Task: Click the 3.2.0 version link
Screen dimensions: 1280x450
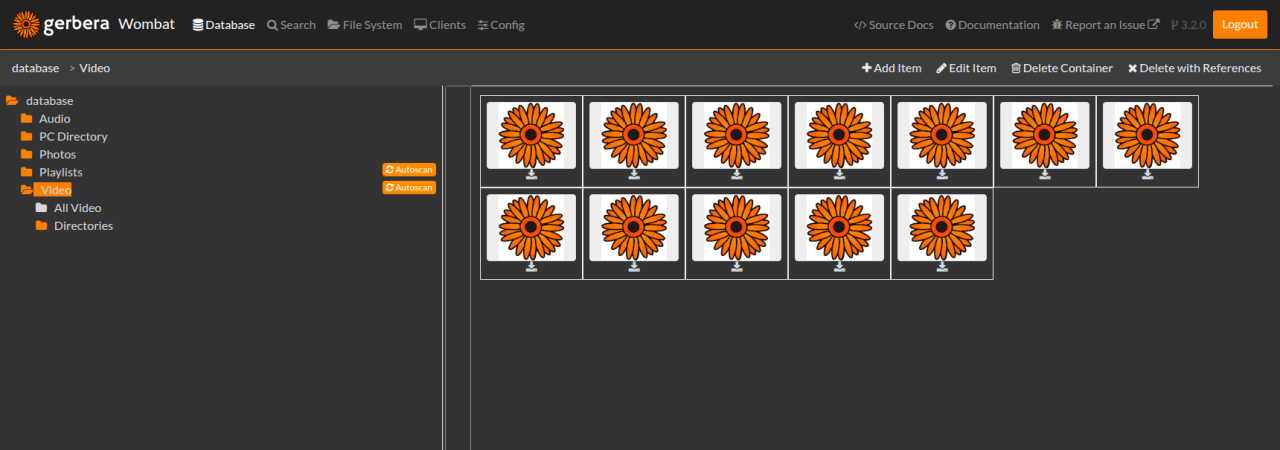Action: click(x=1187, y=25)
